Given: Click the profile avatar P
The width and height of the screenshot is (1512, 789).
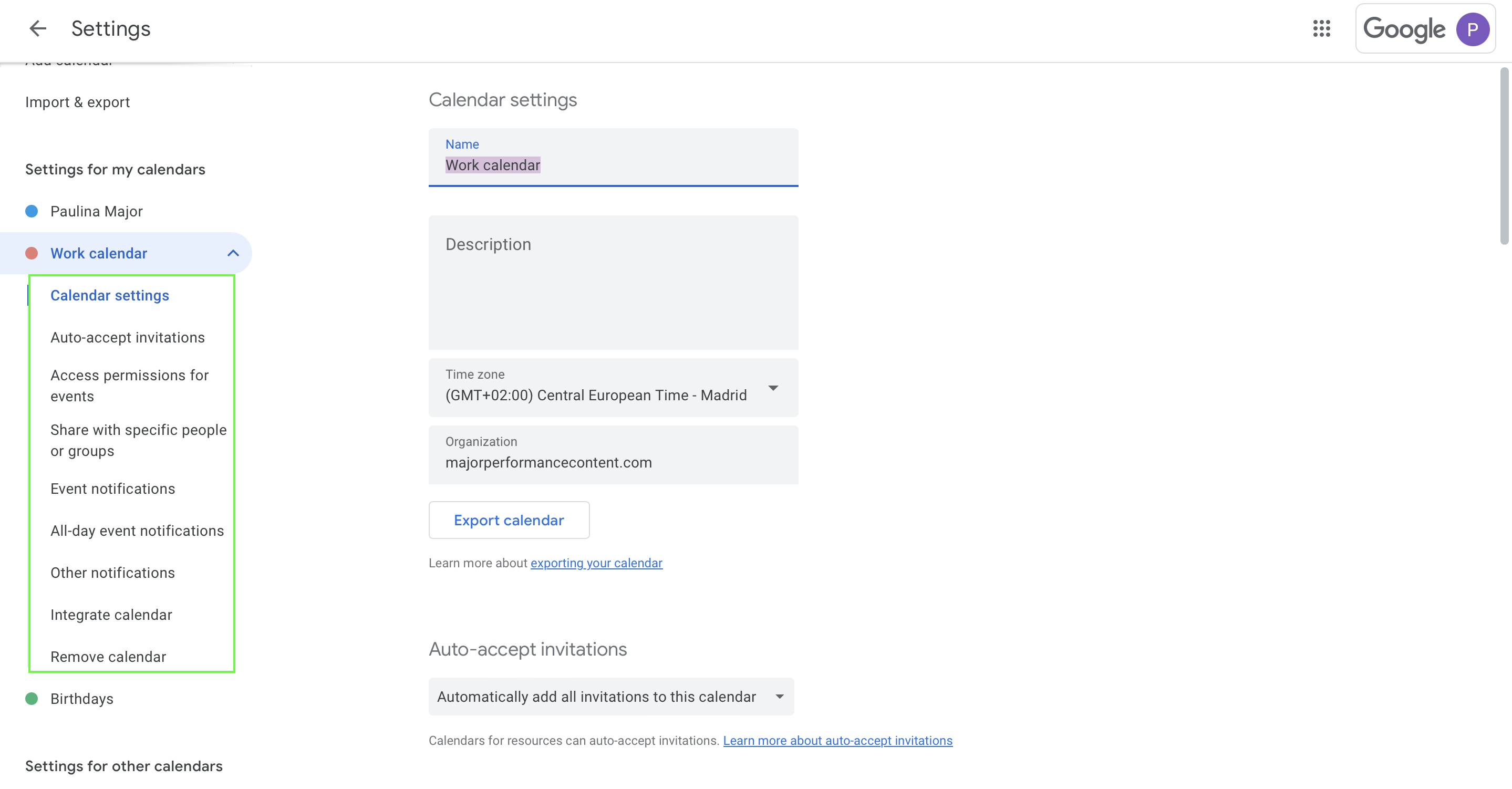Looking at the screenshot, I should tap(1473, 29).
